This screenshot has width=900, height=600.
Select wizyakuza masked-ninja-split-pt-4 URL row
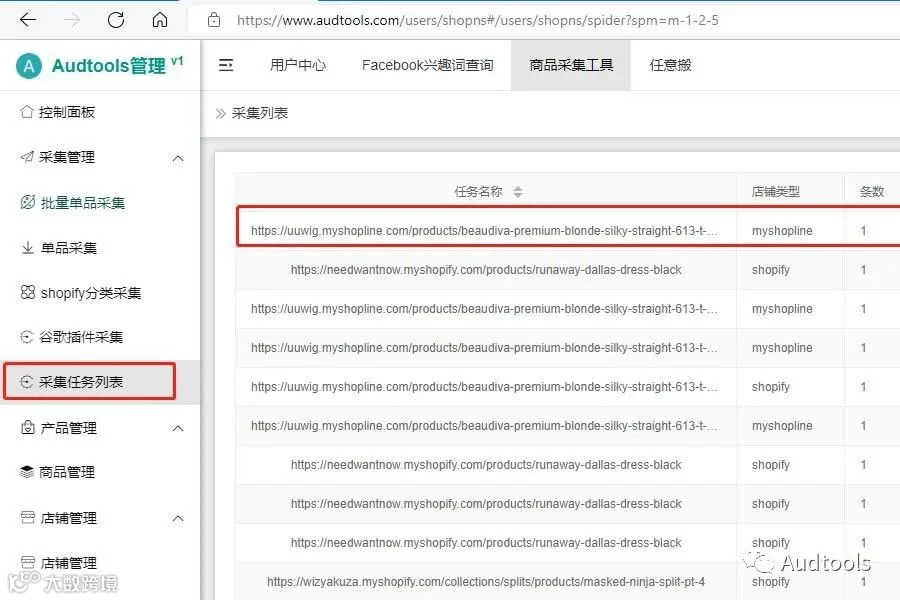tap(486, 582)
